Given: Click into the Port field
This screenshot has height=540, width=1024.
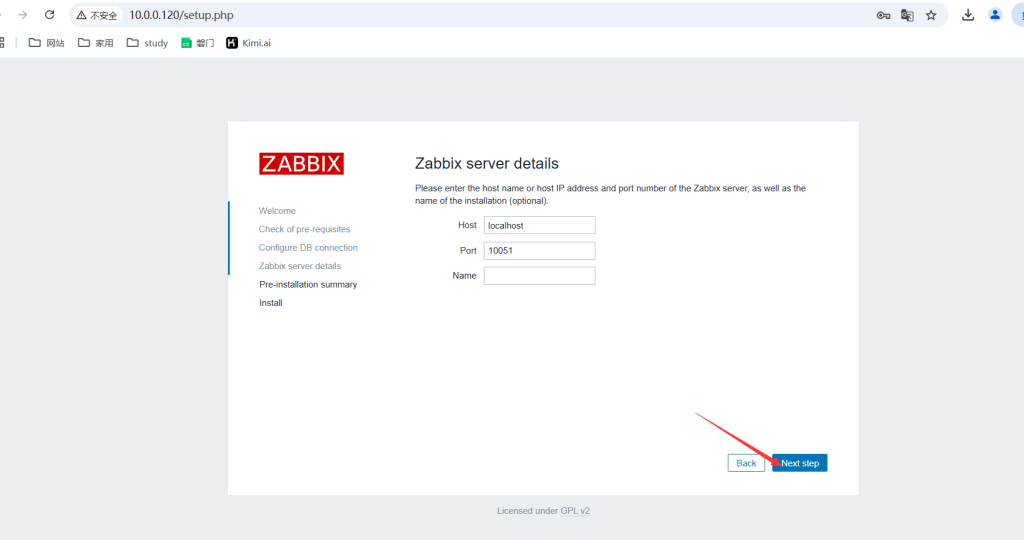Looking at the screenshot, I should [539, 251].
